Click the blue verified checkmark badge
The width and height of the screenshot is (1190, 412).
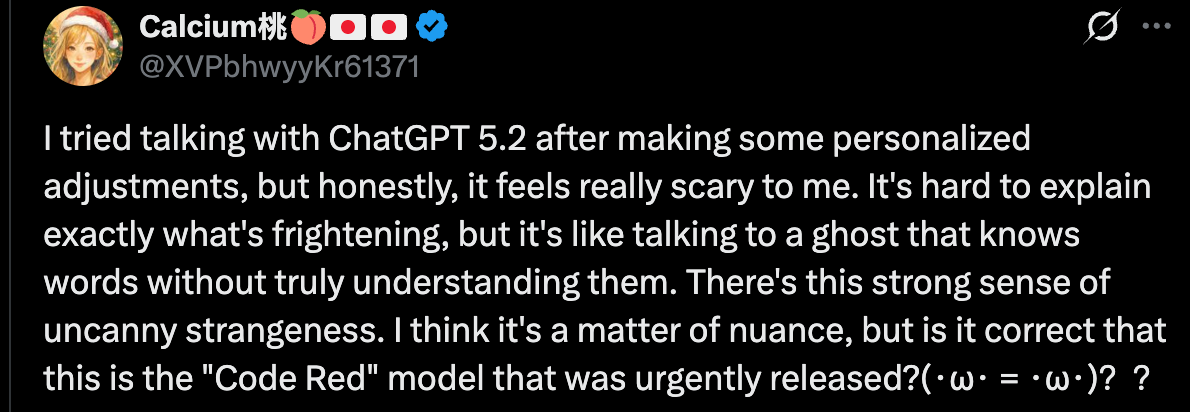430,29
